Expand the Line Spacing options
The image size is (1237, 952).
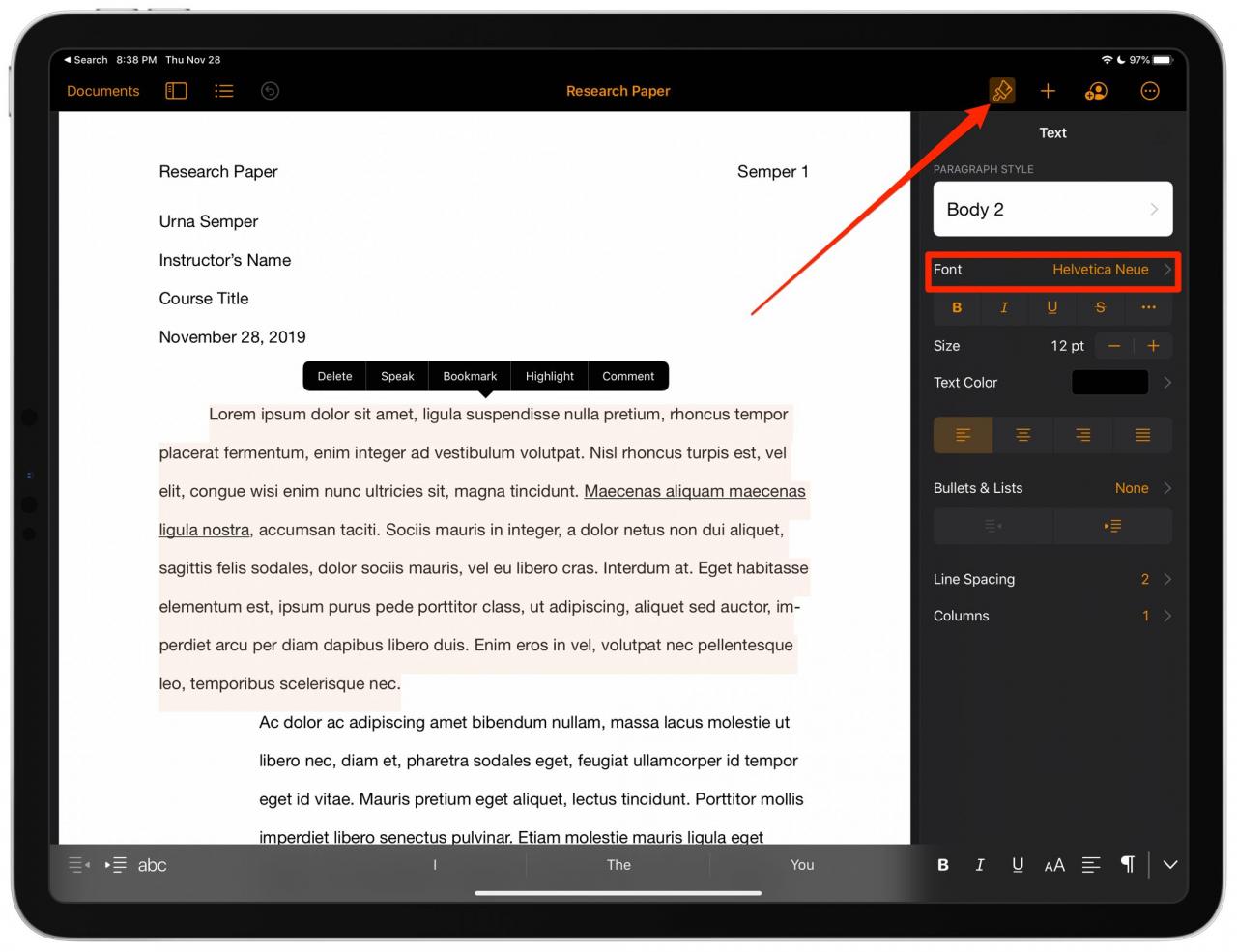[x=1052, y=579]
